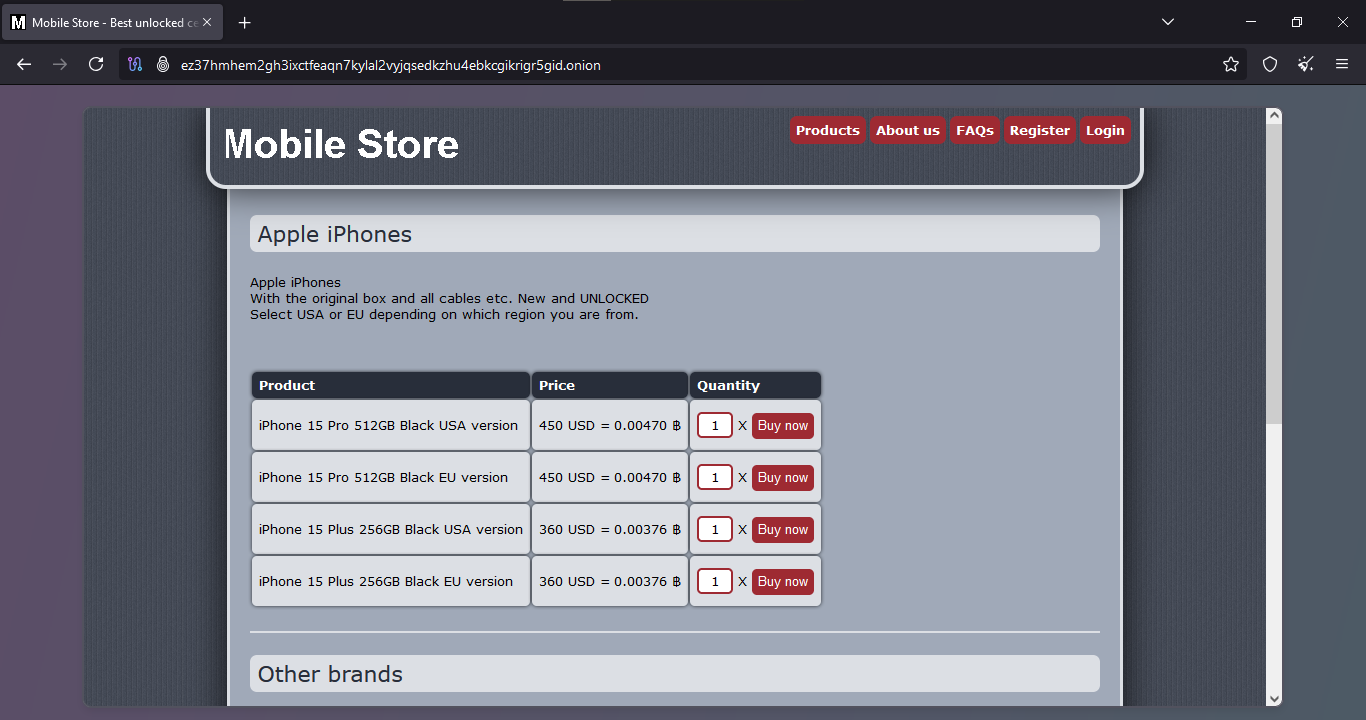This screenshot has height=720, width=1366.
Task: Buy iPhone 15 Pro 512GB Black EU version
Action: (783, 478)
